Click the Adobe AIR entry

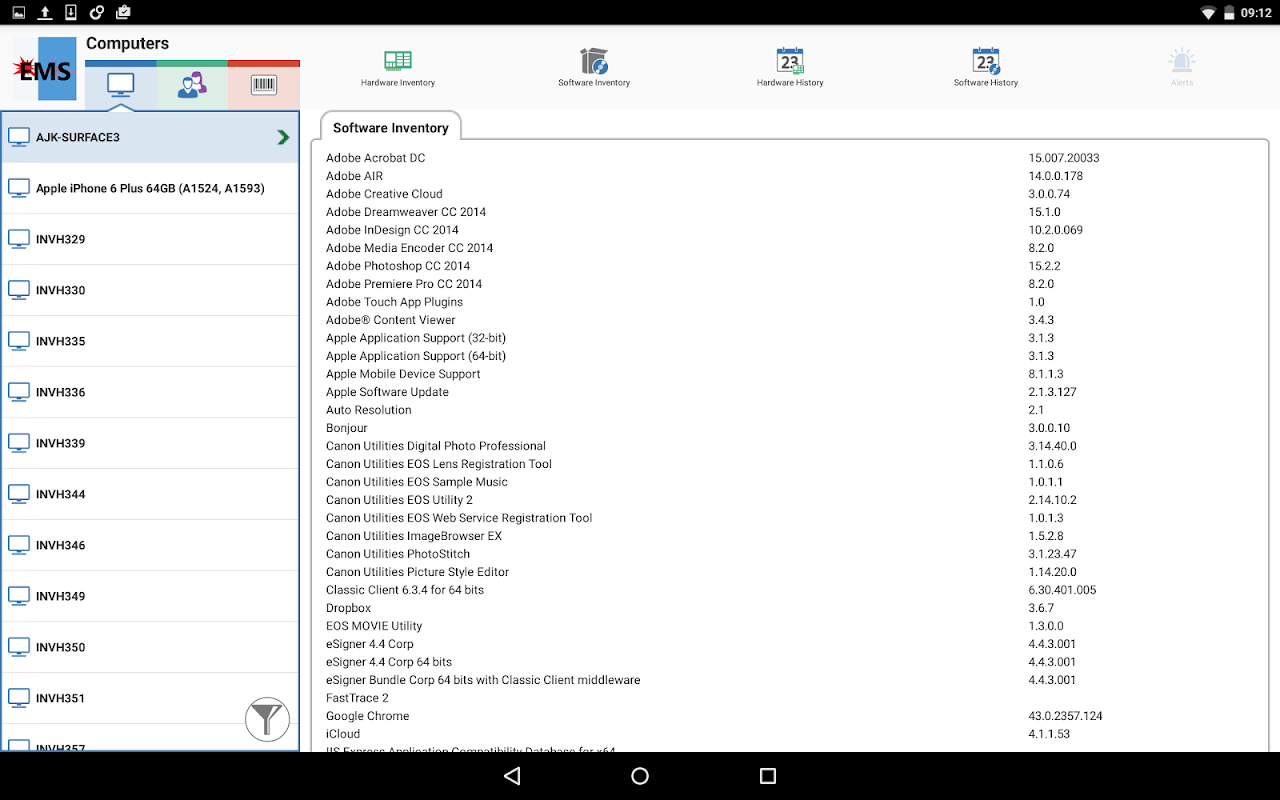354,176
